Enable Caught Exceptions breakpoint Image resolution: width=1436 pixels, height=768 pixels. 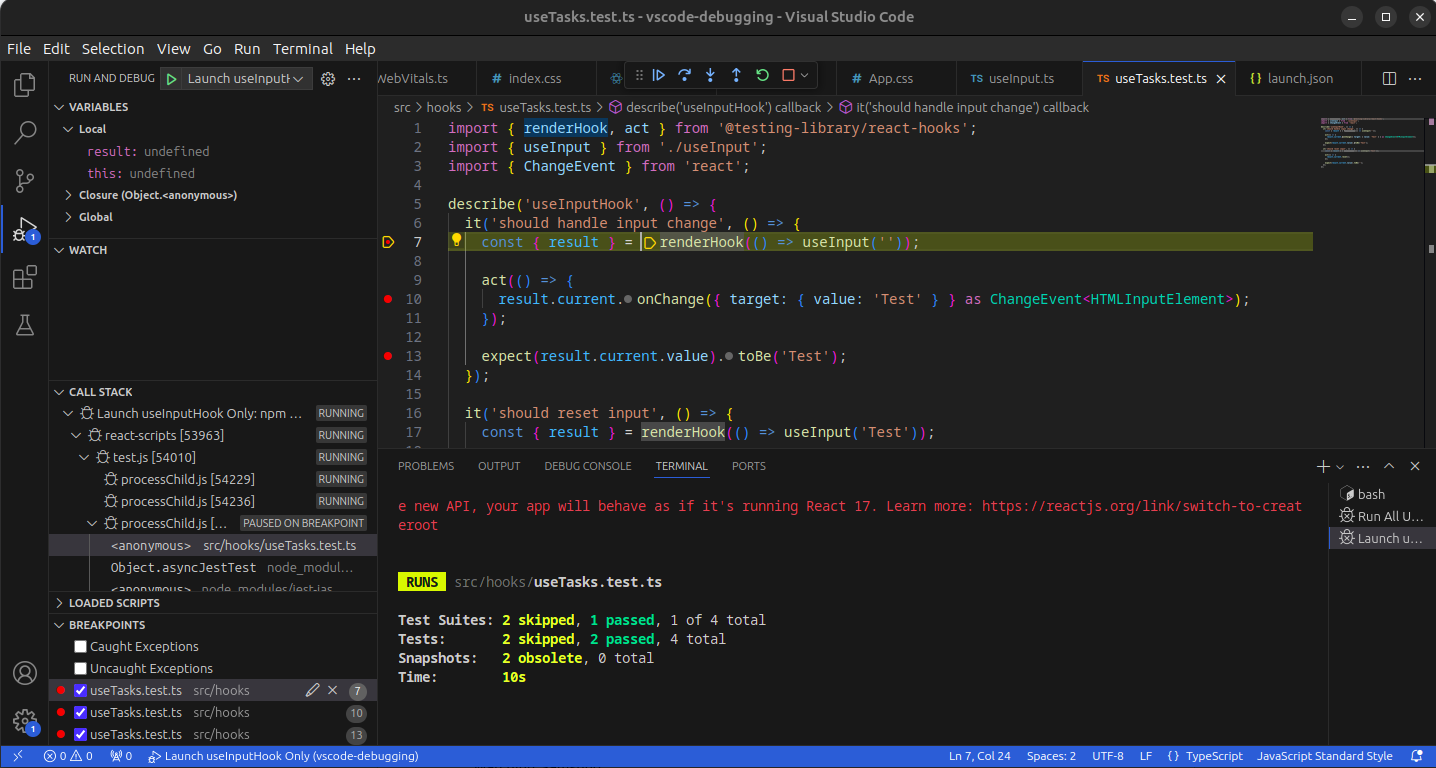81,647
